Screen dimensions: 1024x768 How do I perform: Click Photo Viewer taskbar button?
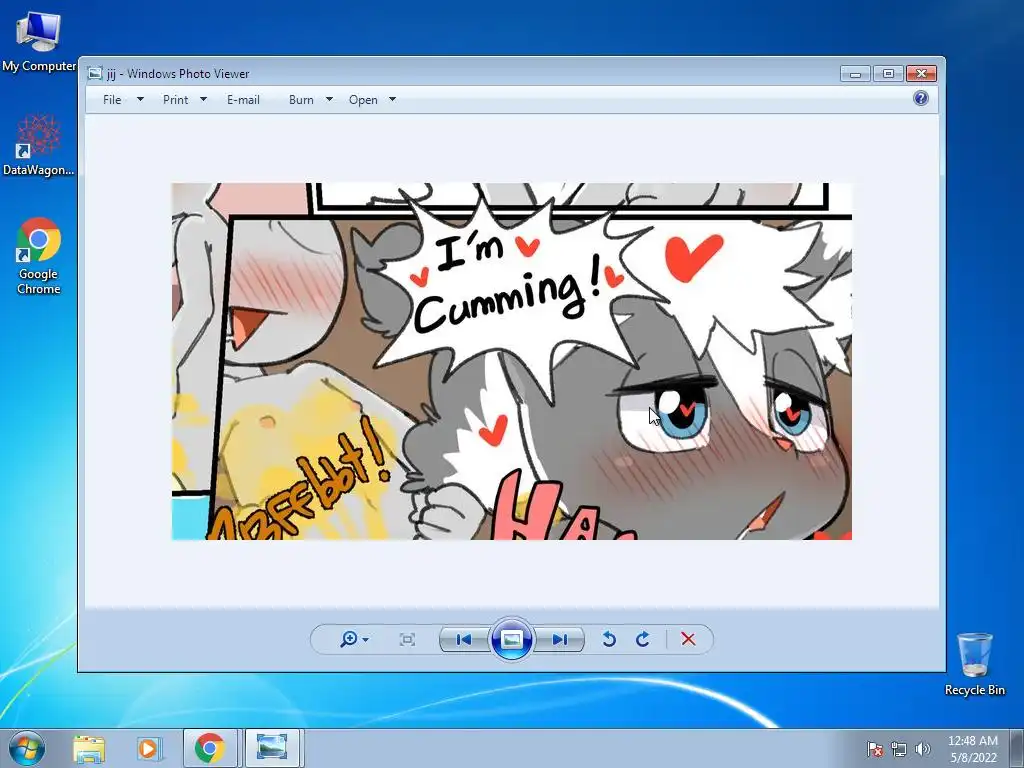coord(272,748)
